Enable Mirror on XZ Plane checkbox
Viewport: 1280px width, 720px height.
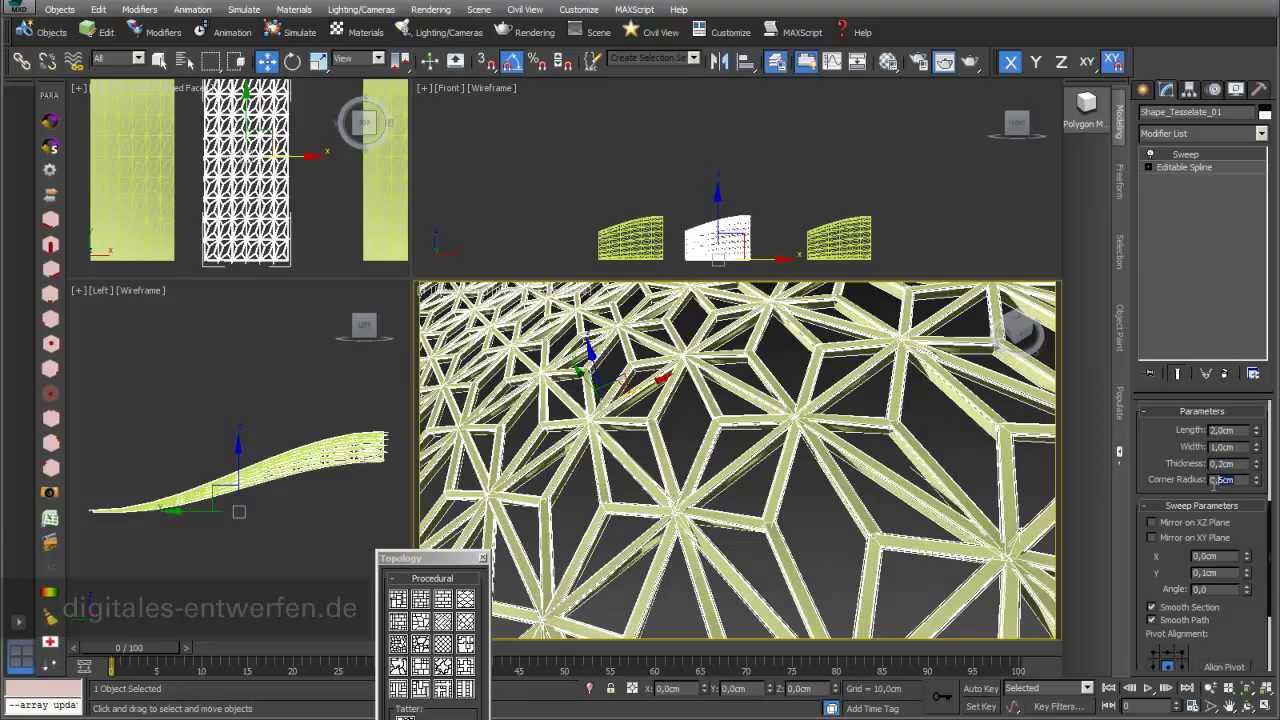click(1151, 522)
